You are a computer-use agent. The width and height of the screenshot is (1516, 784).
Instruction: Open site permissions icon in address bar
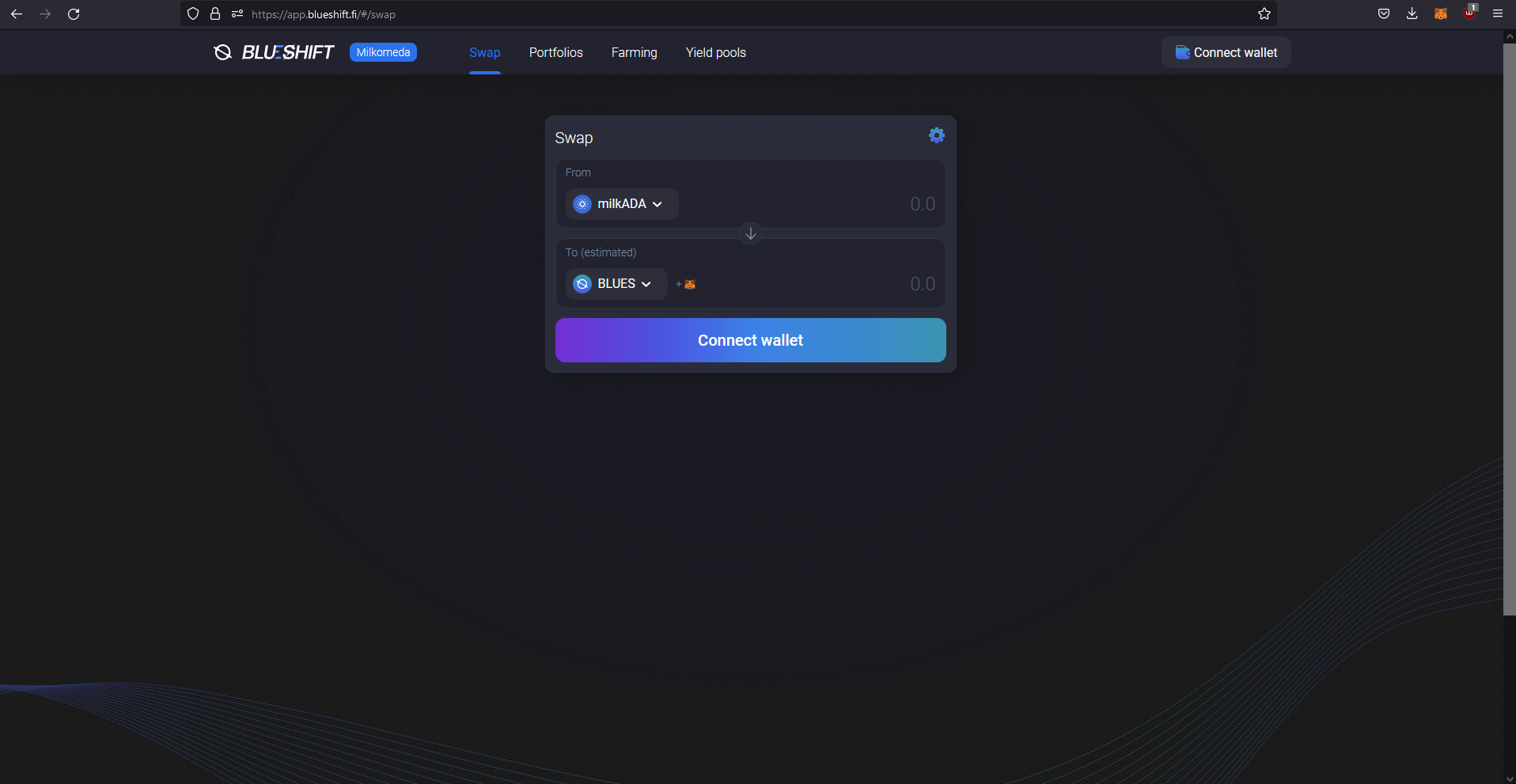(x=237, y=14)
